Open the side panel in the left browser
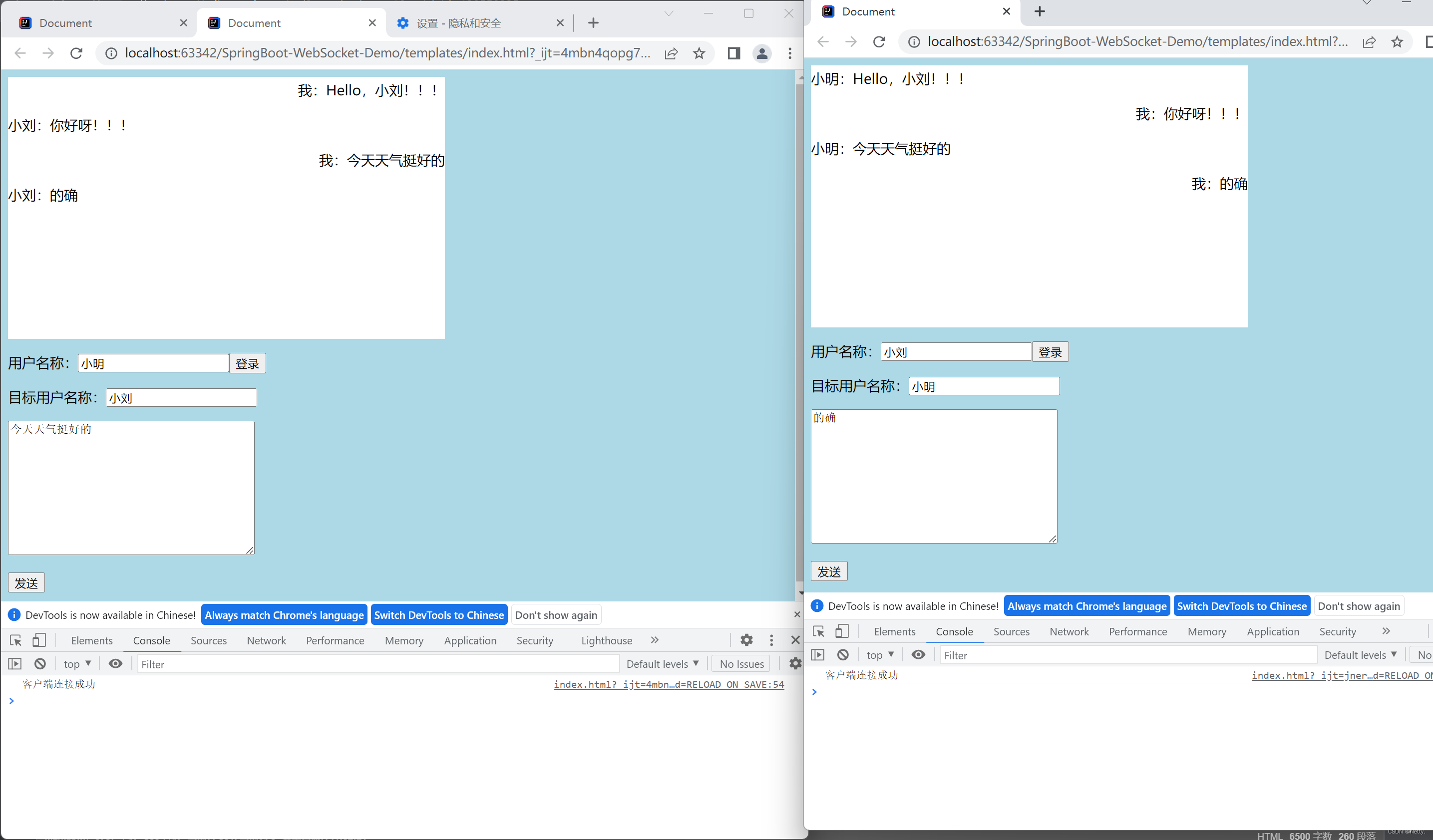This screenshot has width=1433, height=840. click(733, 53)
